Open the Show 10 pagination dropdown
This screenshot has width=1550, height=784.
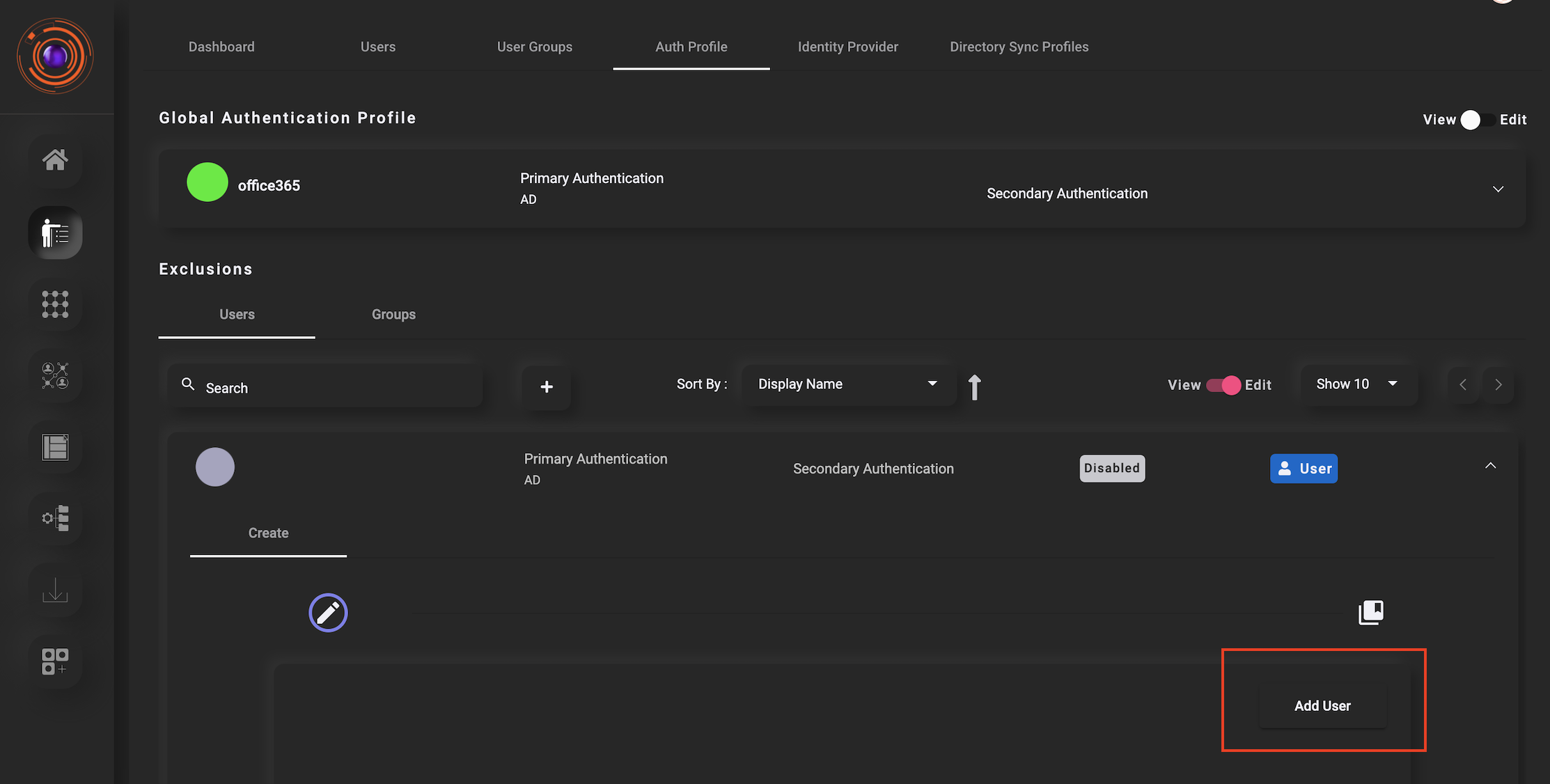(1356, 384)
